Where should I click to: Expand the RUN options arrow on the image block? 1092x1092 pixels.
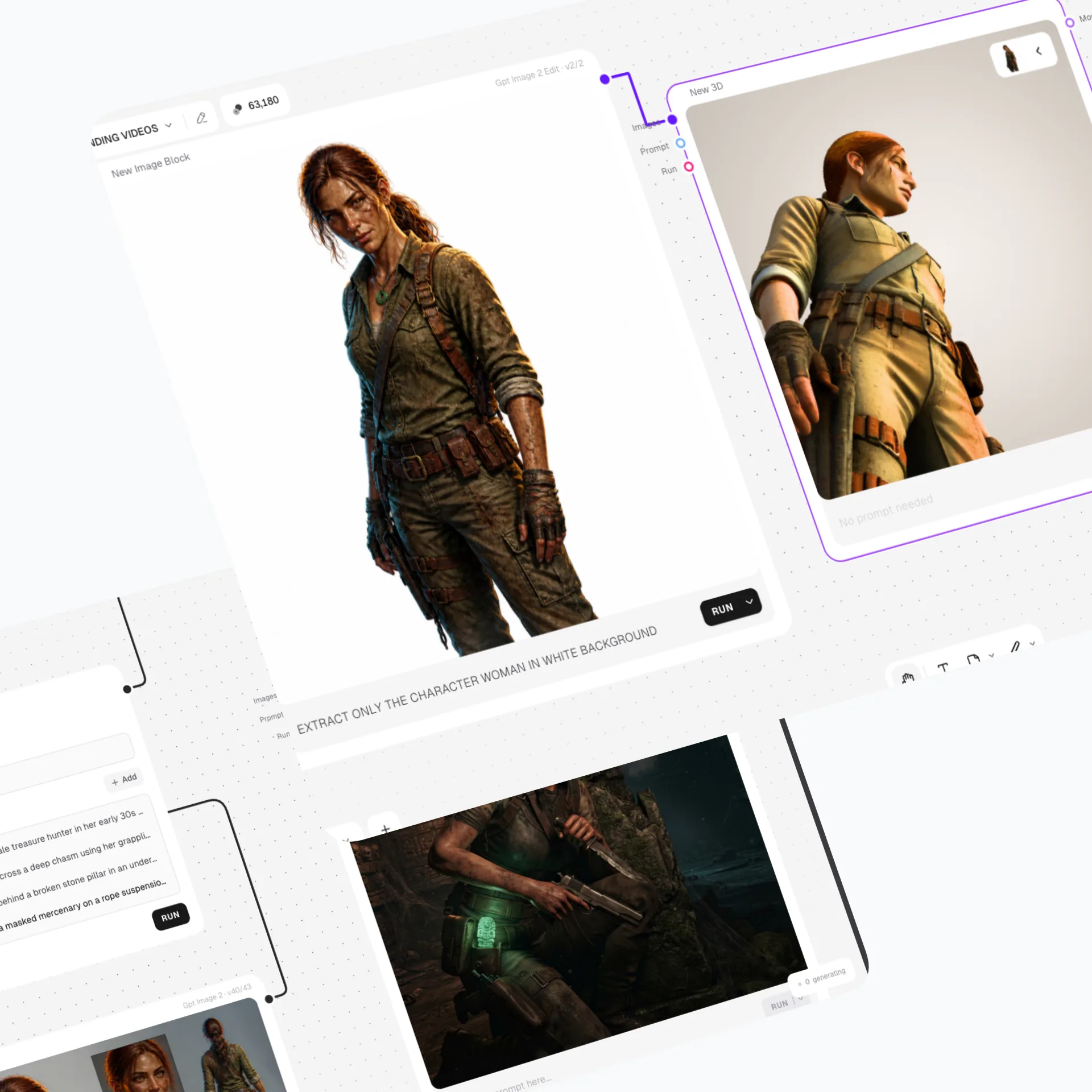click(749, 602)
